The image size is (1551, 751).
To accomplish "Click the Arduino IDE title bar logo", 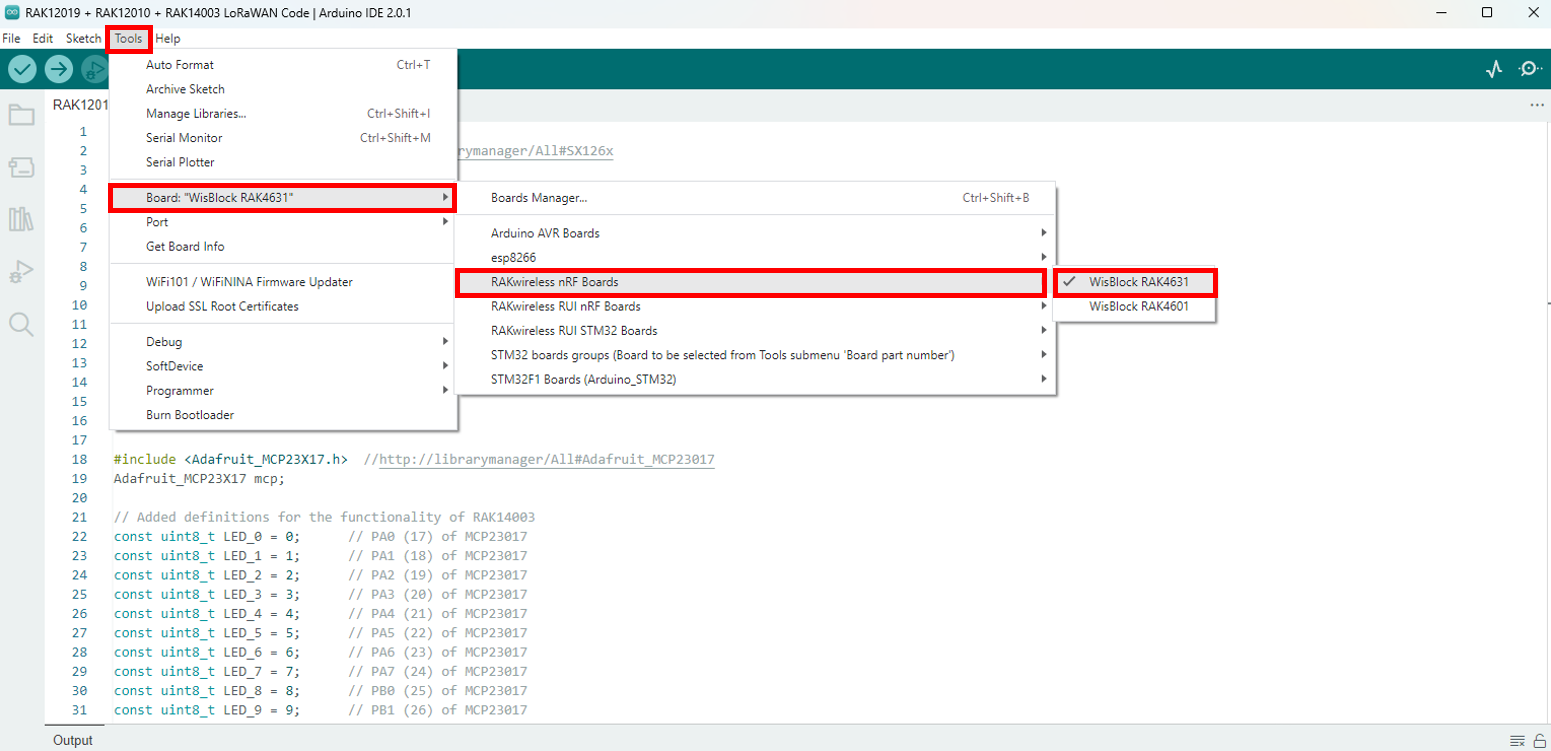I will coord(11,12).
